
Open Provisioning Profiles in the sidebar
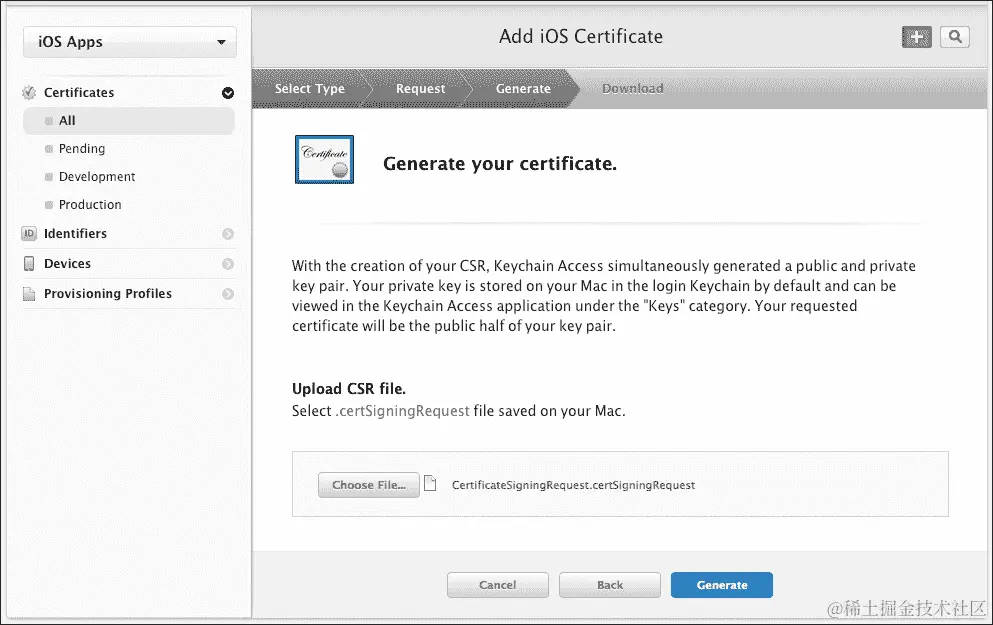[108, 294]
